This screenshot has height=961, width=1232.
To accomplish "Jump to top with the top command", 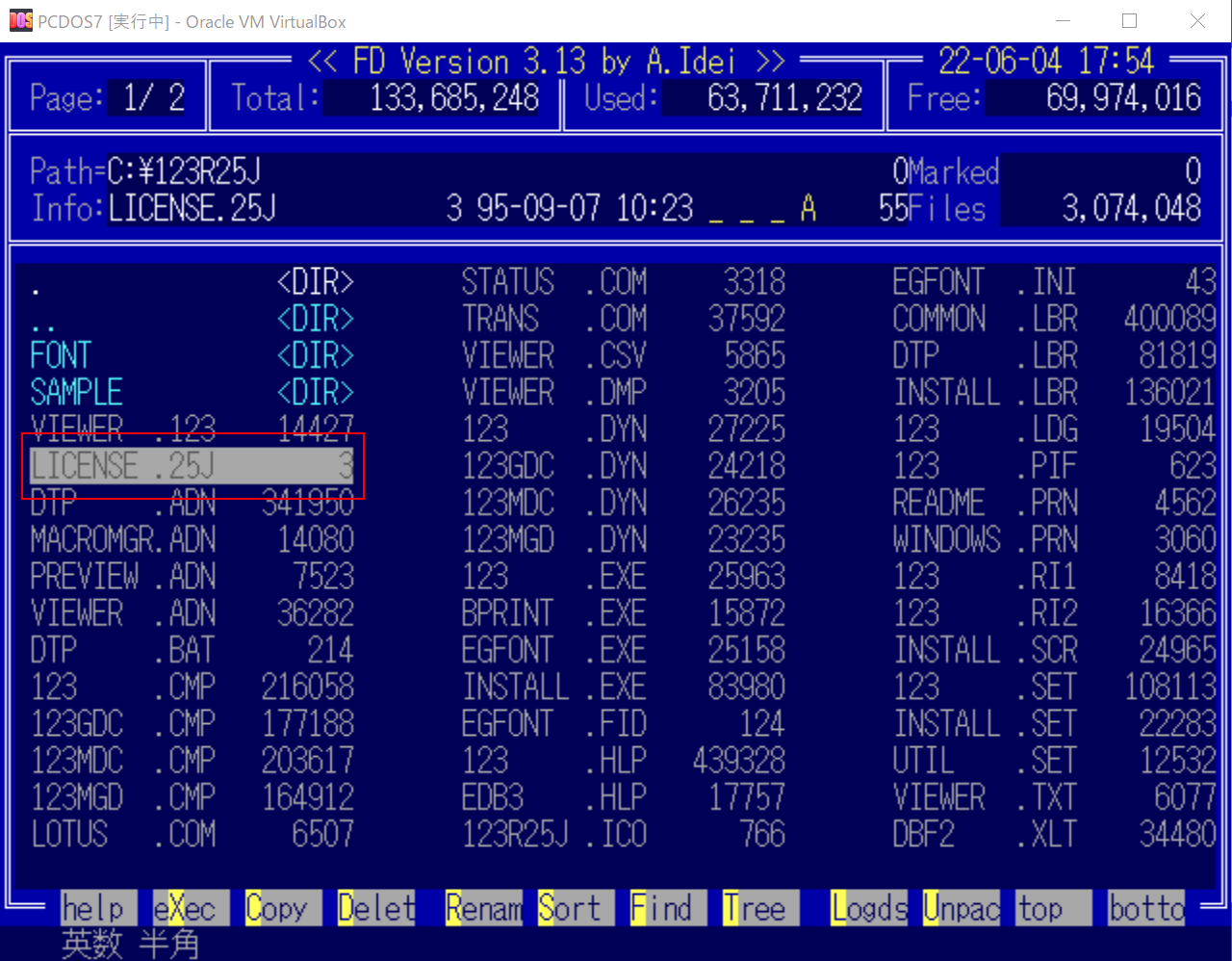I will 1051,908.
